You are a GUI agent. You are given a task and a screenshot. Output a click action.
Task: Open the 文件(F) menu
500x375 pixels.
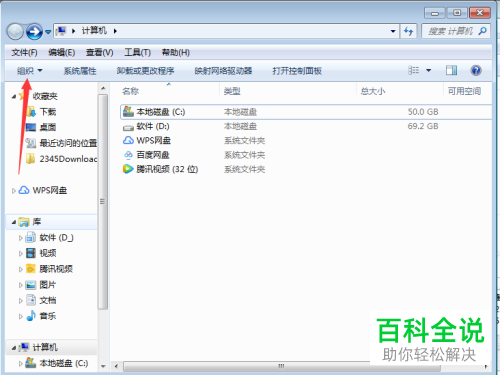pos(24,52)
